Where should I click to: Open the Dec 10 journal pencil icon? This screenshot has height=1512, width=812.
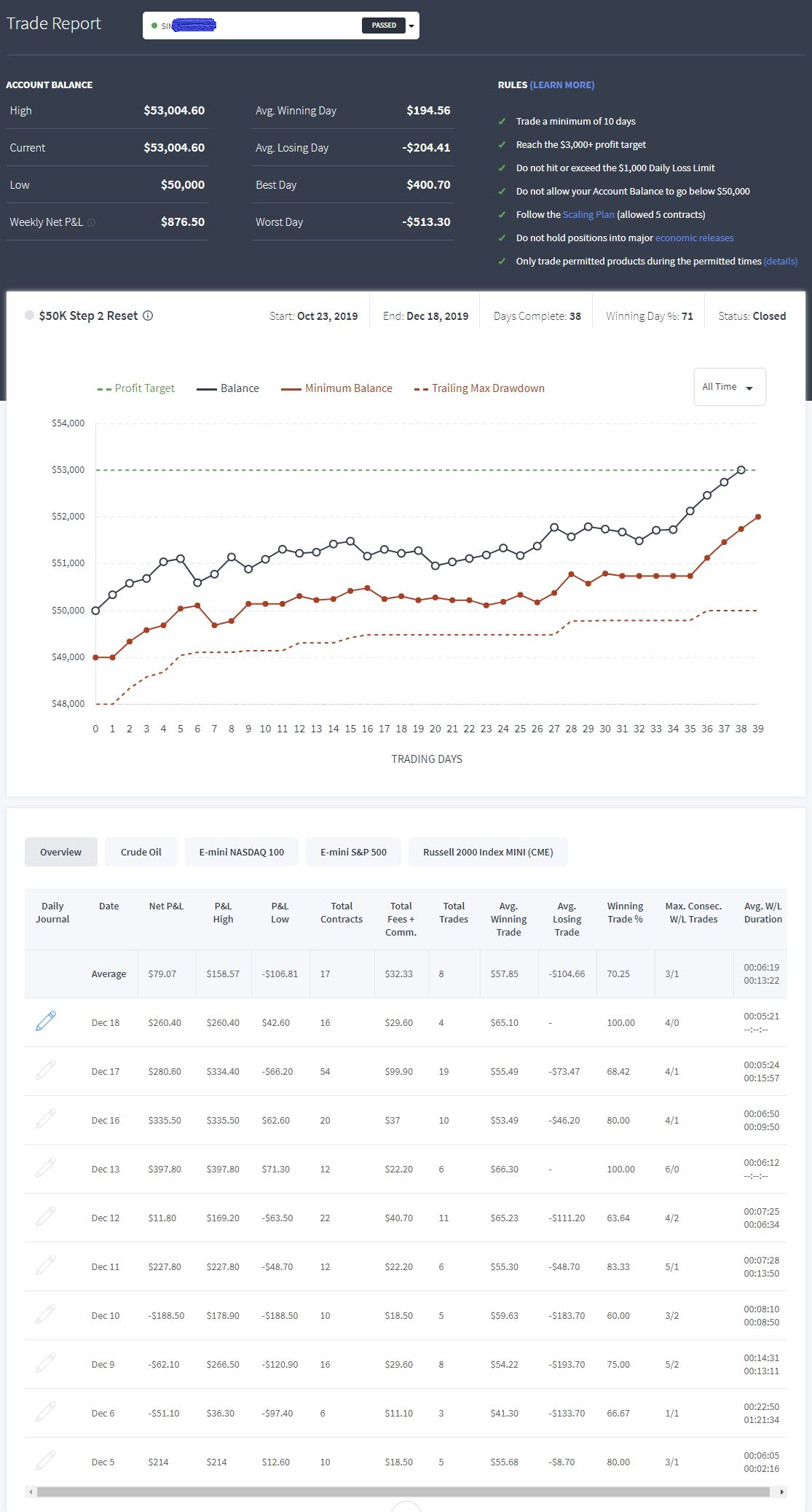point(46,1314)
